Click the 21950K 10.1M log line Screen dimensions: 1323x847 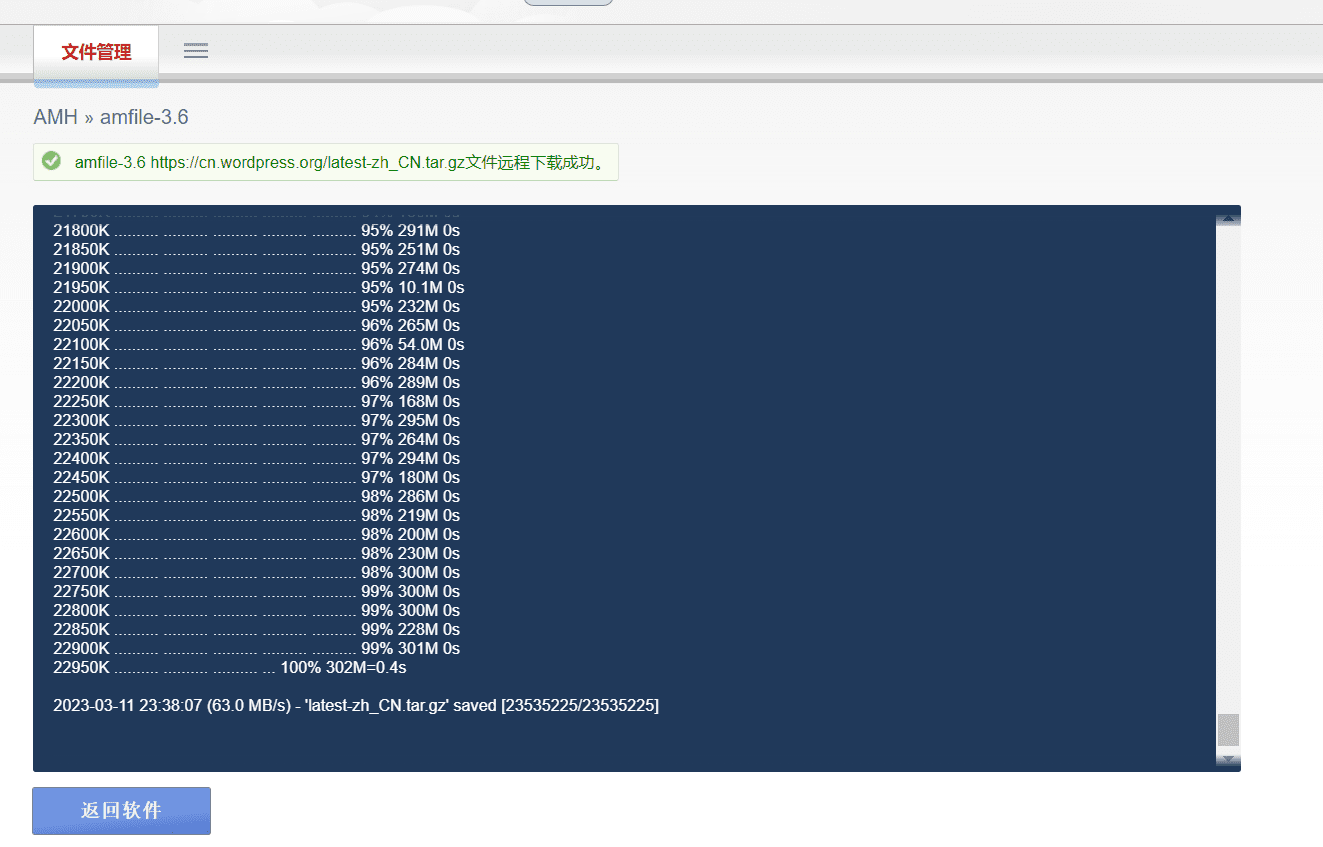(258, 287)
